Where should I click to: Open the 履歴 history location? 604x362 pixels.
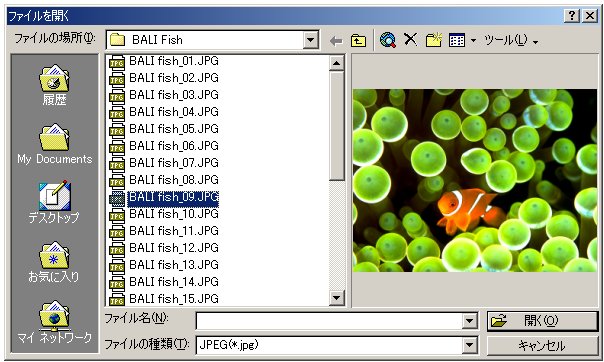pos(54,85)
